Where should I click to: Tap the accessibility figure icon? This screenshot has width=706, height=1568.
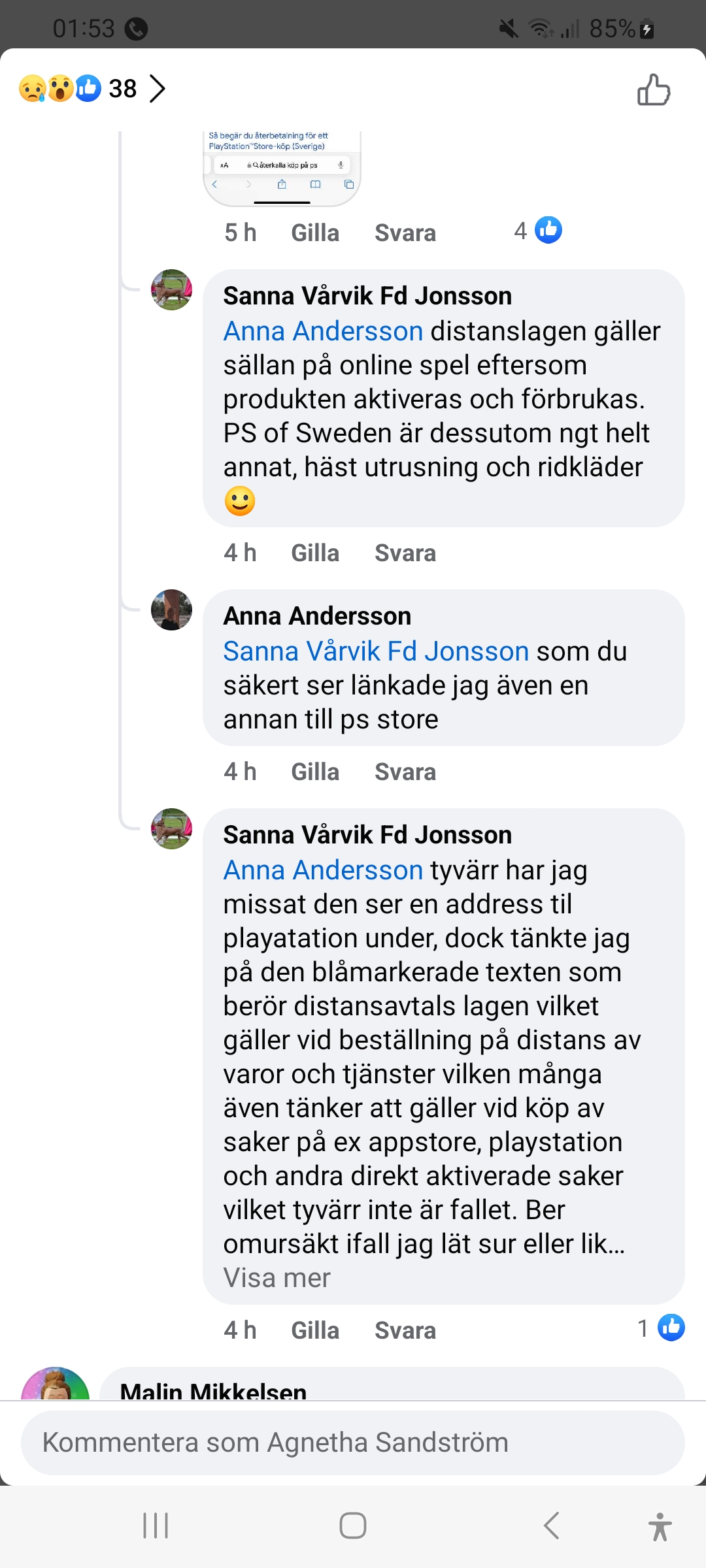click(660, 1526)
